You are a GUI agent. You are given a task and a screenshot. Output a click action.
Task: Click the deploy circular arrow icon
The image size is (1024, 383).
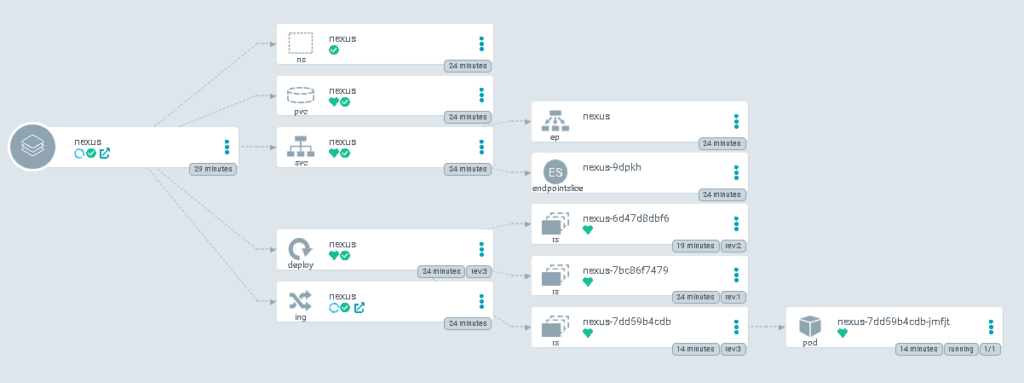[x=300, y=249]
